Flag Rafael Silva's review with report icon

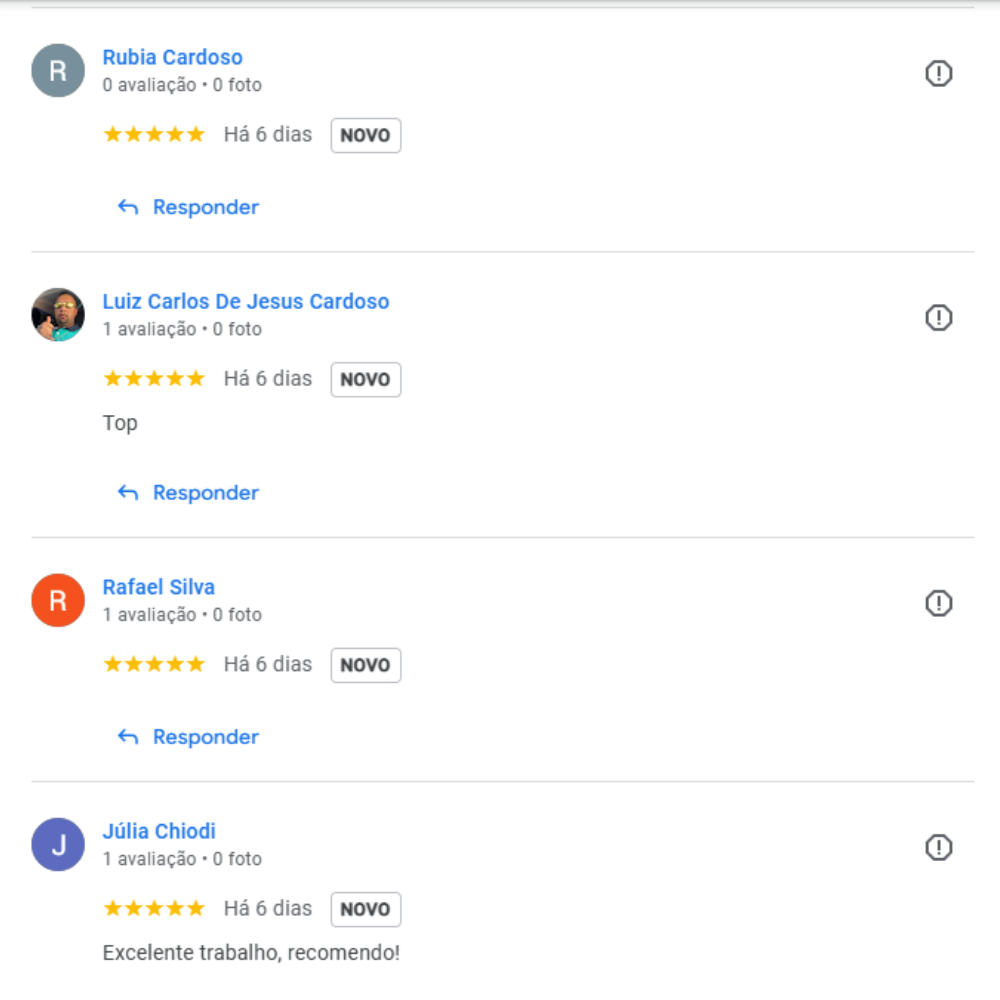[x=938, y=603]
